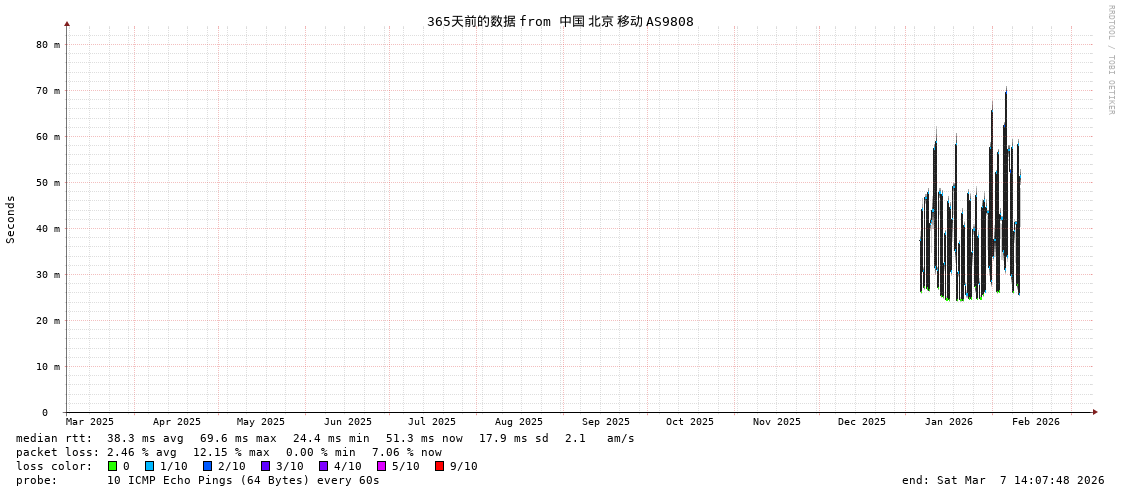Image resolution: width=1121 pixels, height=494 pixels.
Task: Click the Jan 2026 x-axis label
Action: (x=948, y=422)
